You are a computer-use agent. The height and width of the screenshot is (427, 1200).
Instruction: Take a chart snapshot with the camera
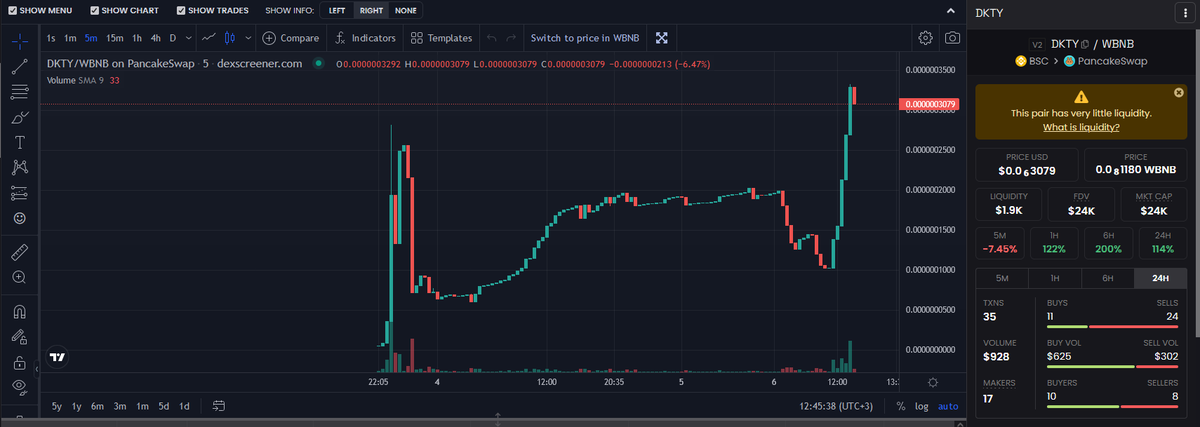click(x=953, y=38)
